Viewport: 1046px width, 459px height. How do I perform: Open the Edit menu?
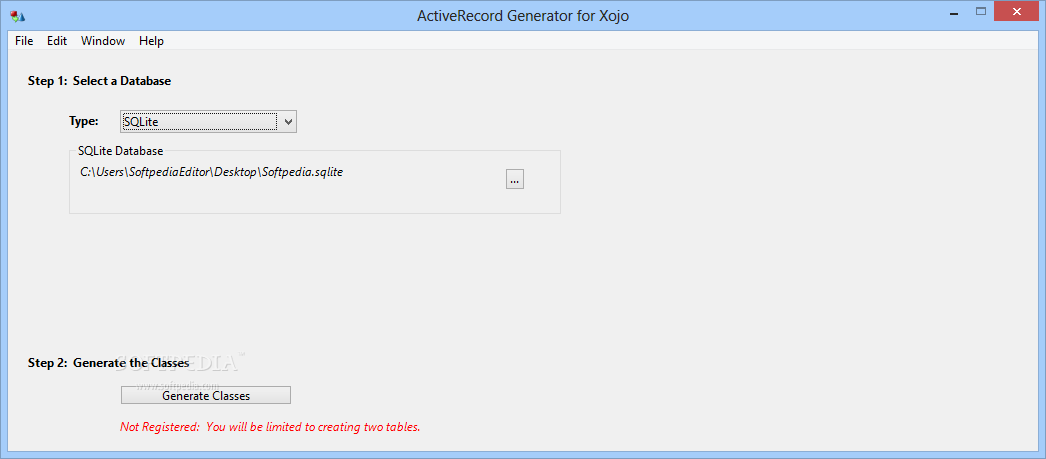(57, 41)
